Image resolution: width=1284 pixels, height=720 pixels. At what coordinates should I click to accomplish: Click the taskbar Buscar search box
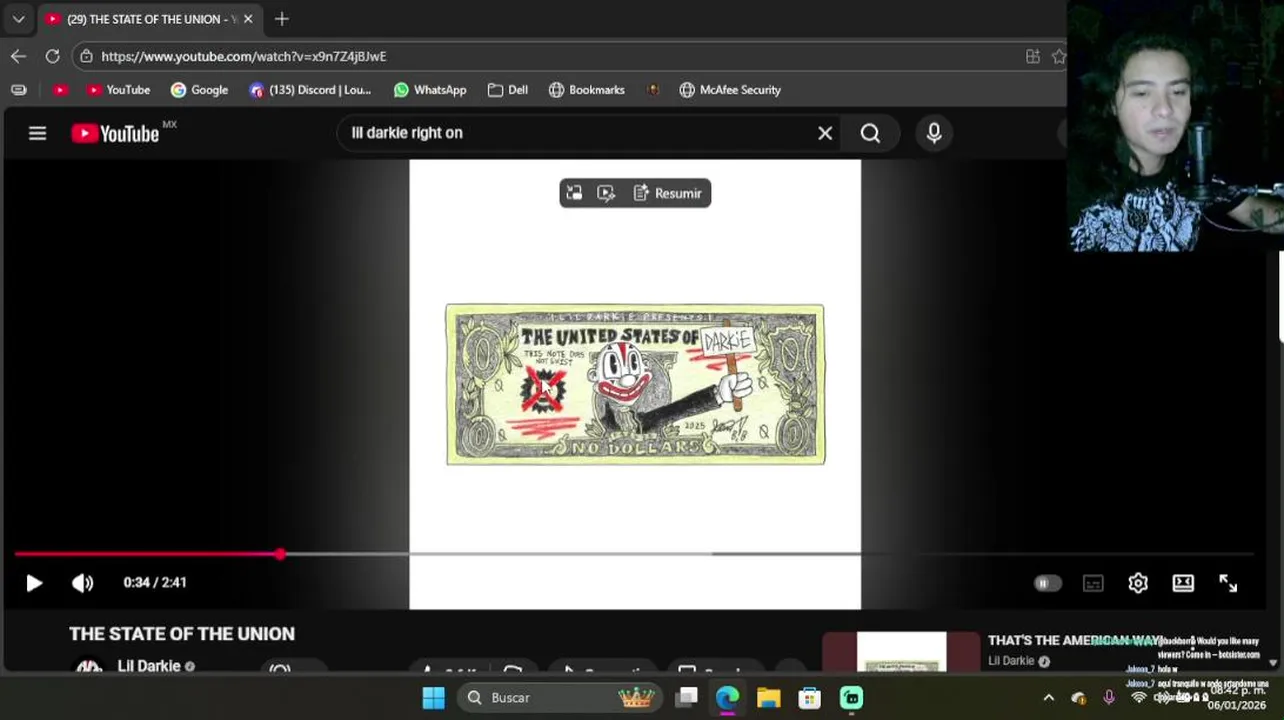tap(560, 697)
